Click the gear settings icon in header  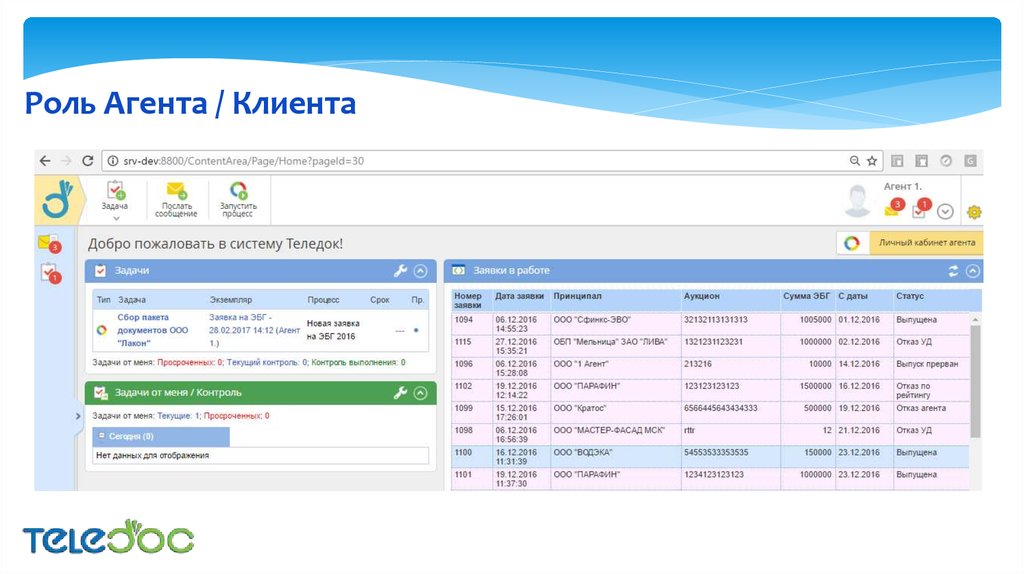(x=973, y=212)
